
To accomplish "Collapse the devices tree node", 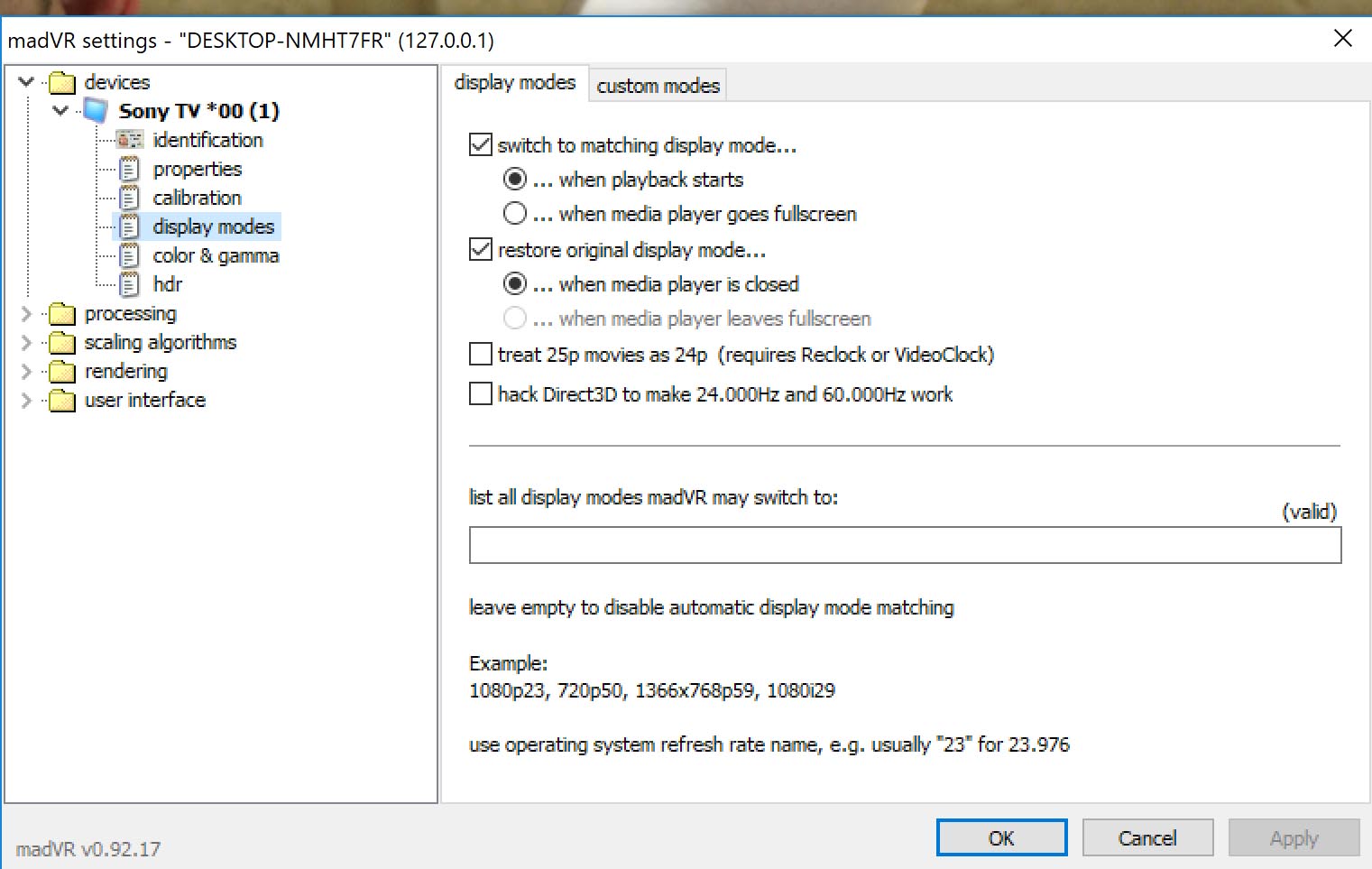I will [x=26, y=82].
